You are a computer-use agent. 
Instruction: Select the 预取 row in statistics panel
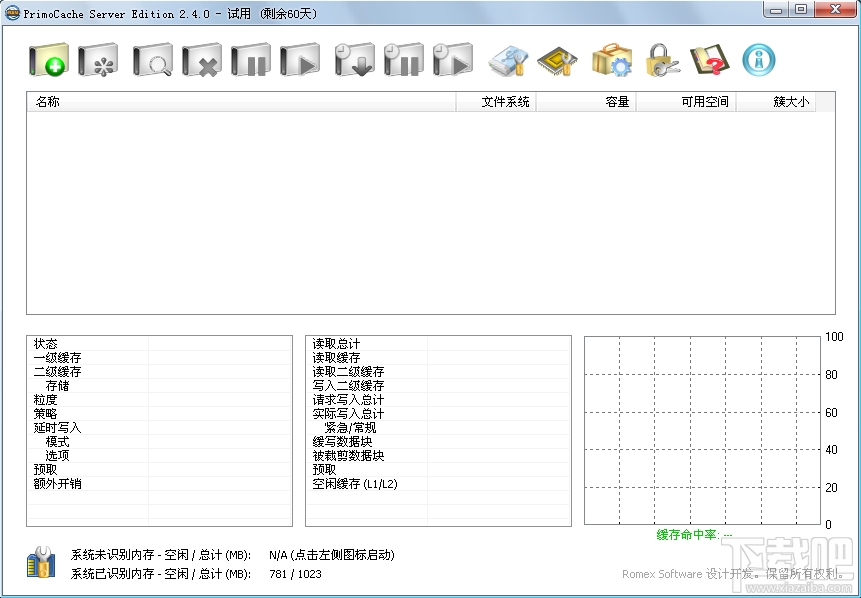438,470
